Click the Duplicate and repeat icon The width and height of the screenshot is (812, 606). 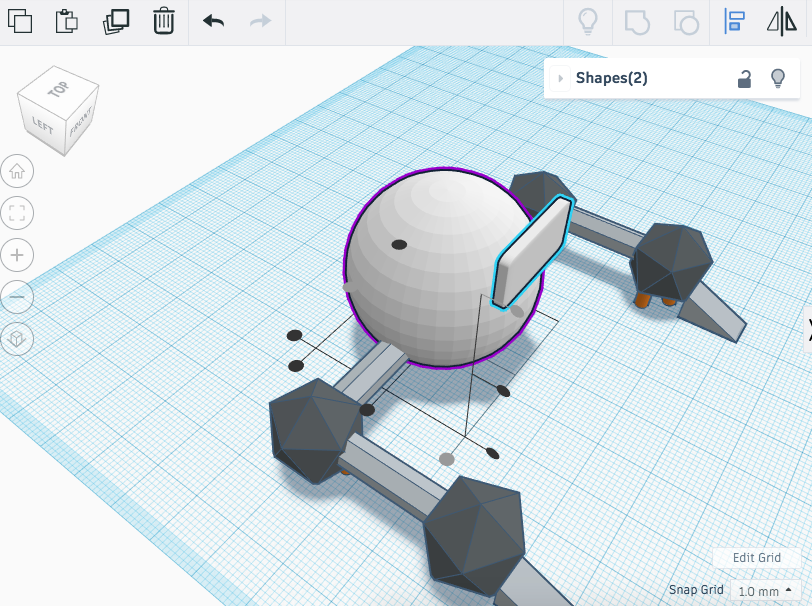click(116, 21)
